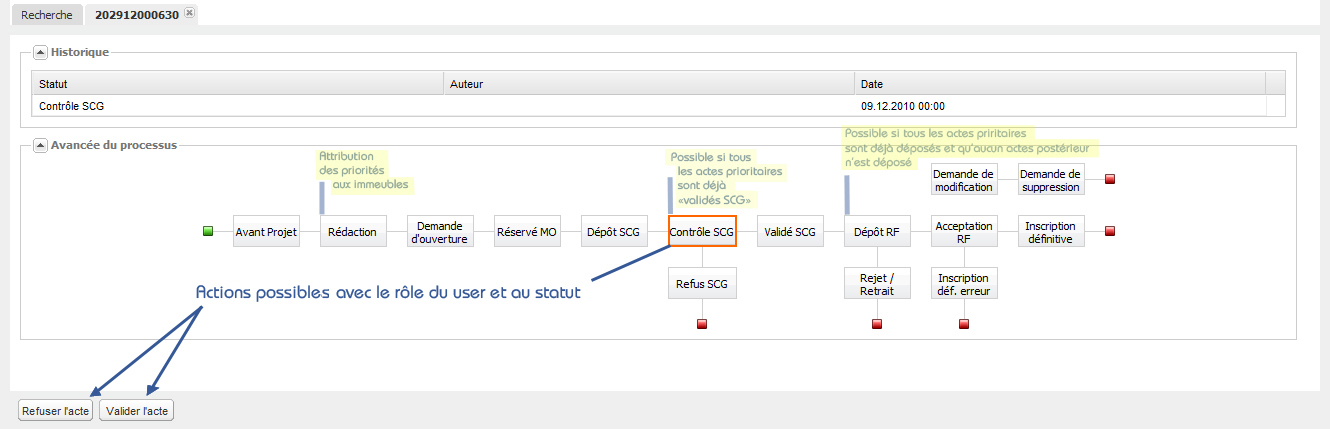Click the highlighted Contrôle SCG process step

coord(702,232)
